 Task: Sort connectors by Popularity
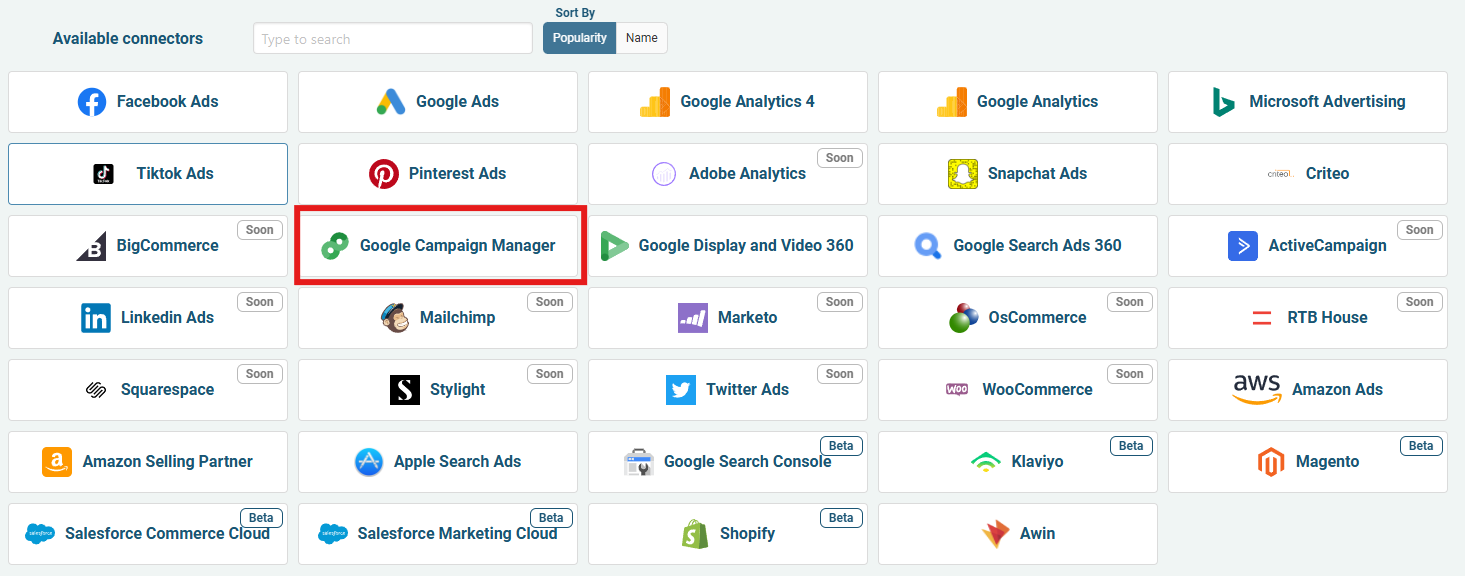[580, 38]
